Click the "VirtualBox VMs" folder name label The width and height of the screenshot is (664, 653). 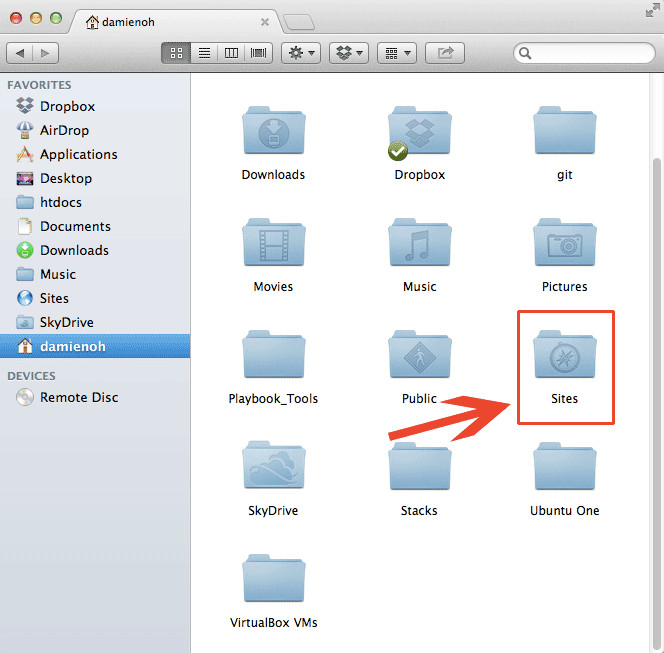(x=274, y=623)
